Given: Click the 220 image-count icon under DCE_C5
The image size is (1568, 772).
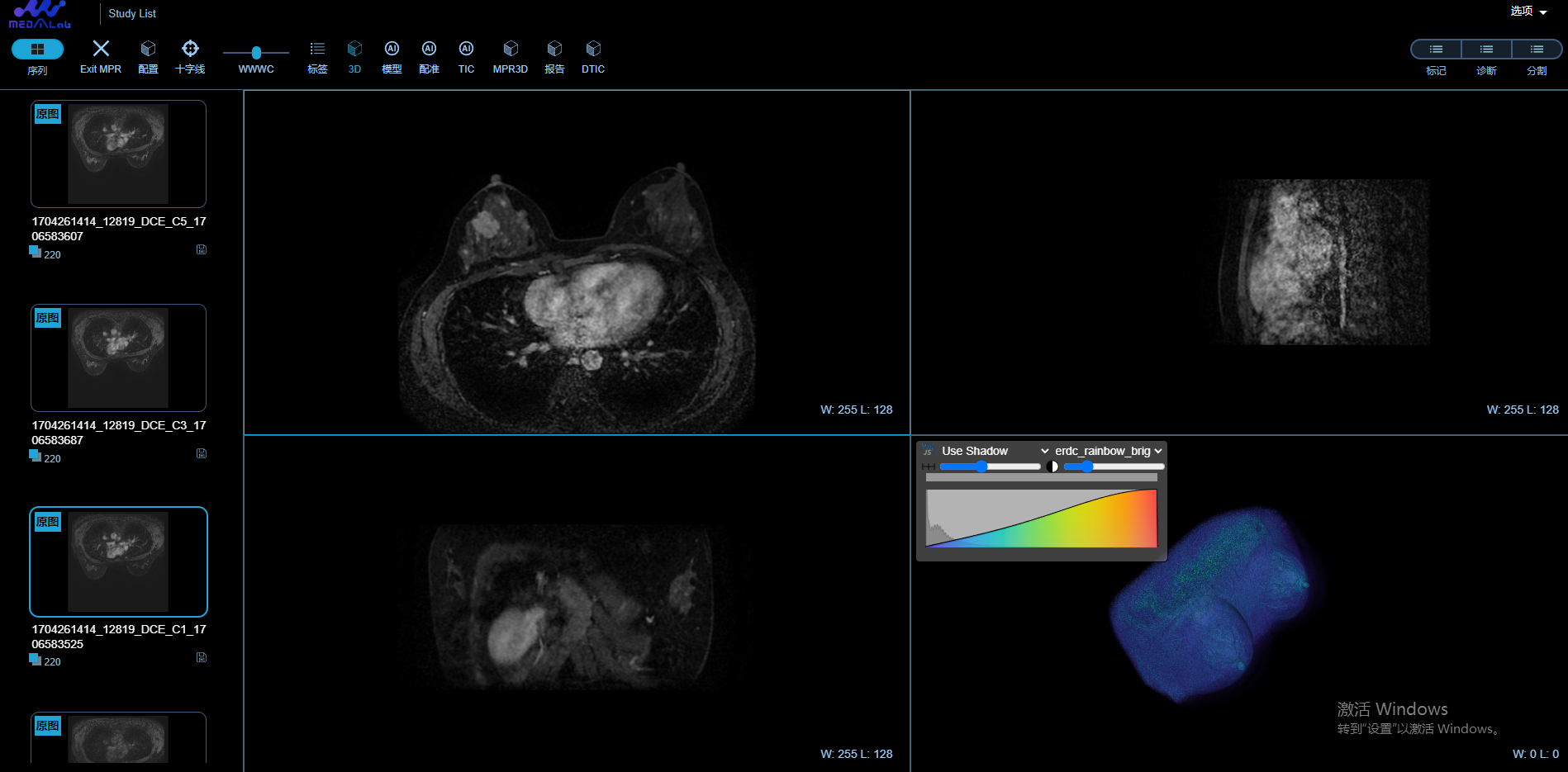Looking at the screenshot, I should (35, 252).
